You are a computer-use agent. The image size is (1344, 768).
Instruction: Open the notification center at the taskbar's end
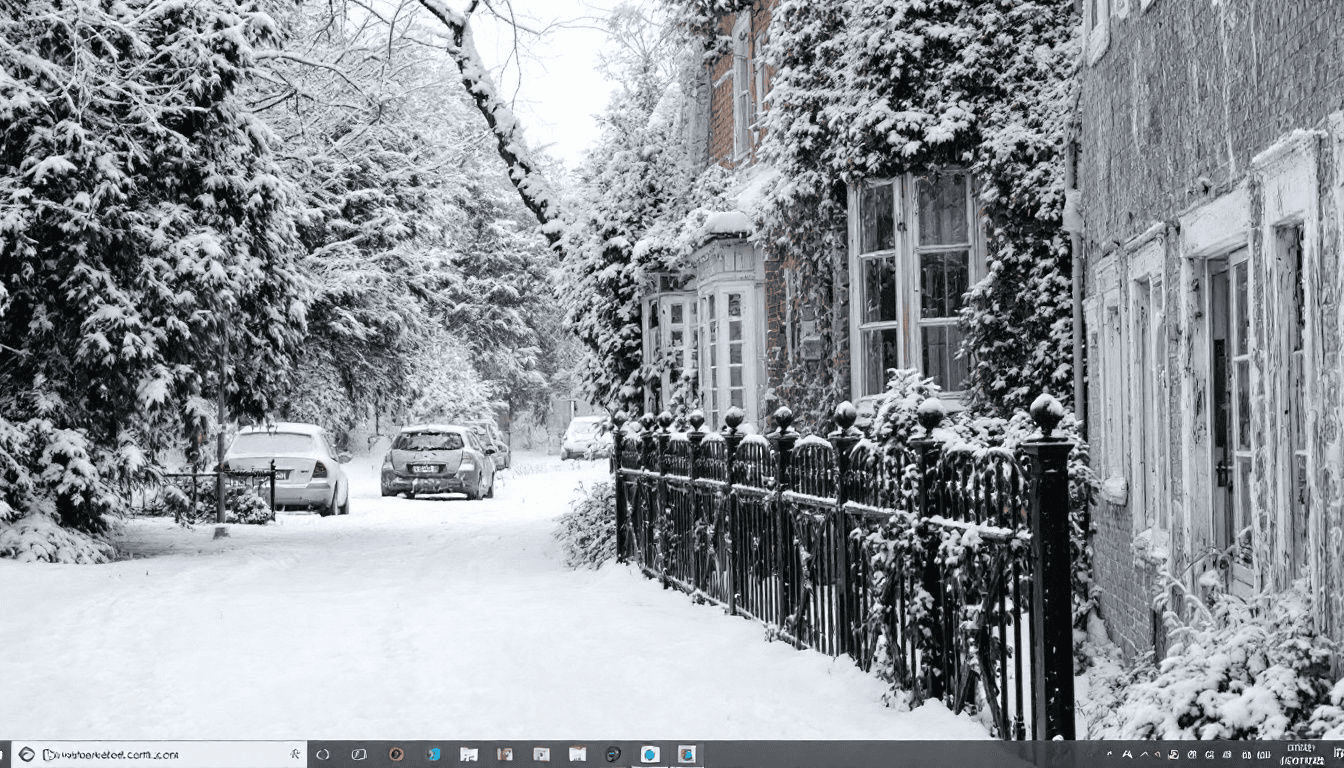pos(1336,754)
